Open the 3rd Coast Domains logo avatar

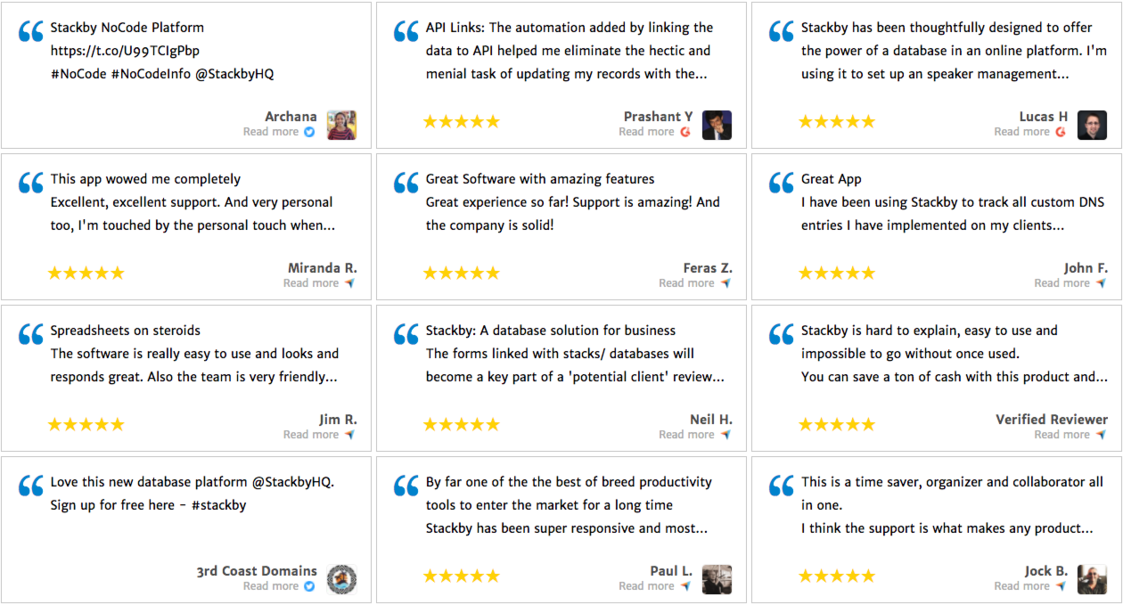coord(341,579)
